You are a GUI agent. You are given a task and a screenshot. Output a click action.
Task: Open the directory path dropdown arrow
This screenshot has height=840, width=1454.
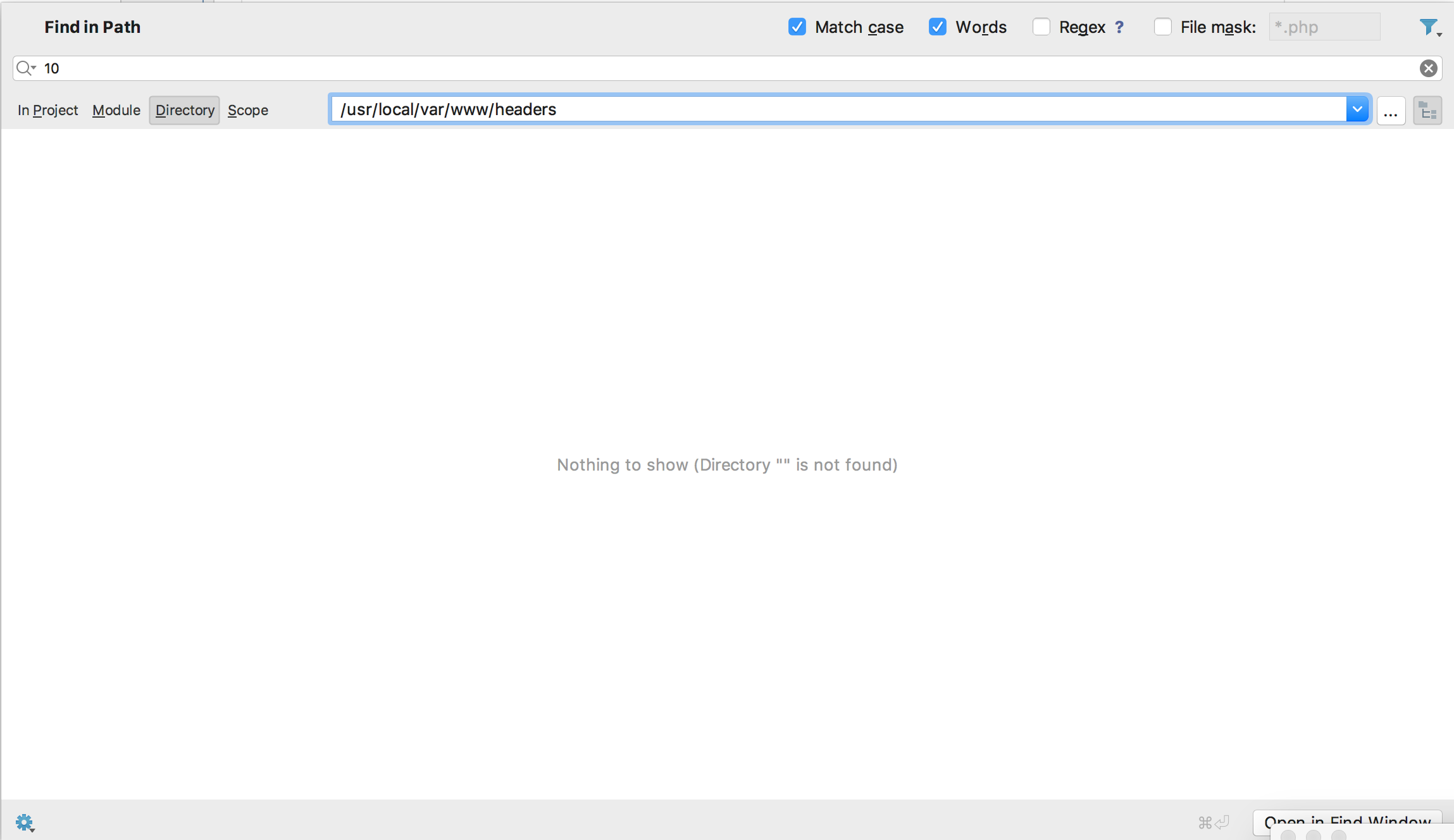click(1358, 109)
